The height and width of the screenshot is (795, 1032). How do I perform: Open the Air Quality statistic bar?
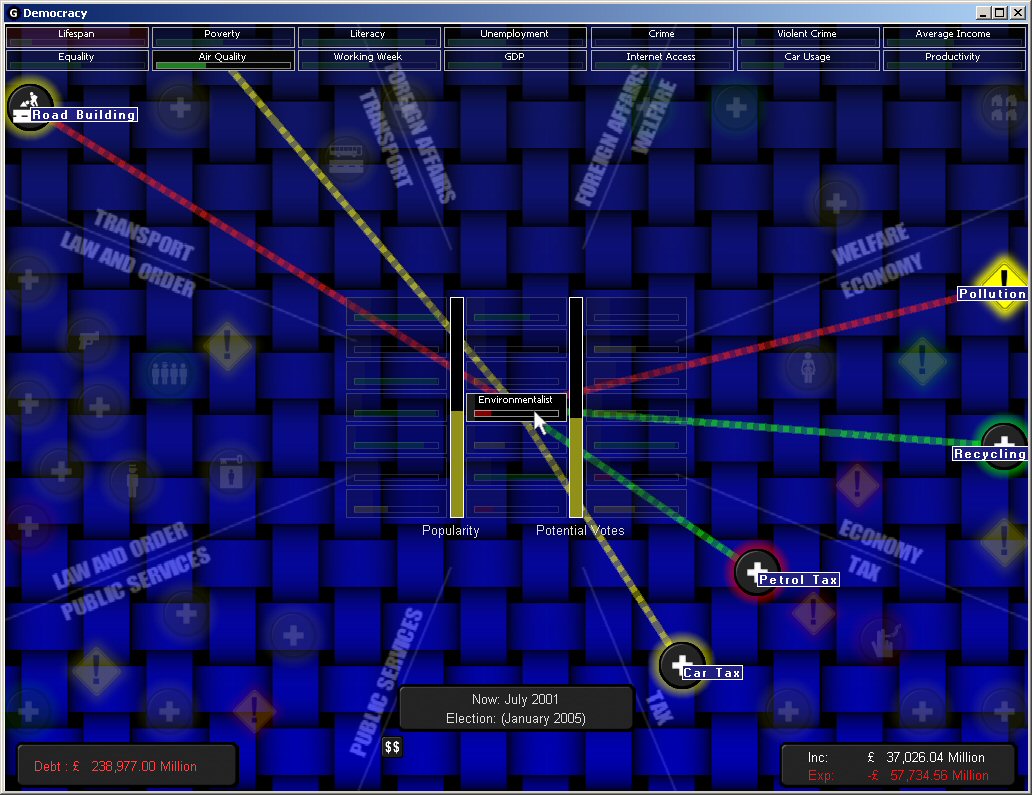[222, 61]
